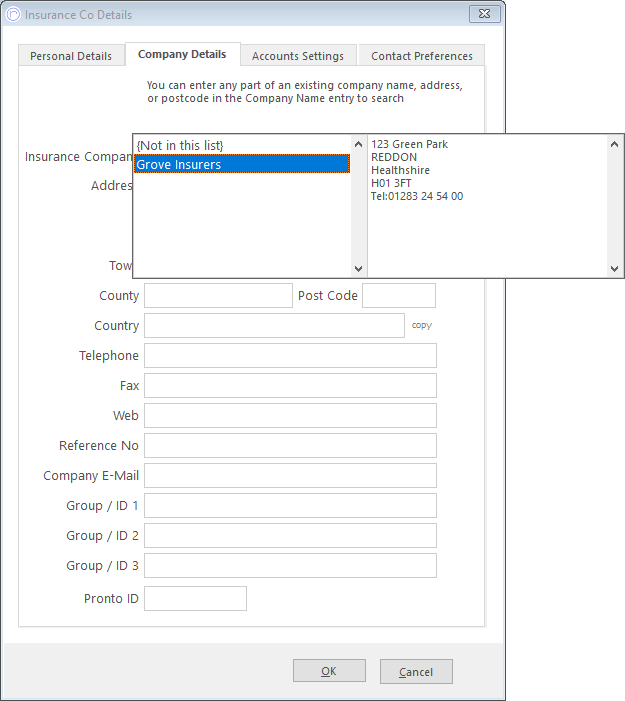Dismiss the dialog with Cancel

tap(416, 671)
